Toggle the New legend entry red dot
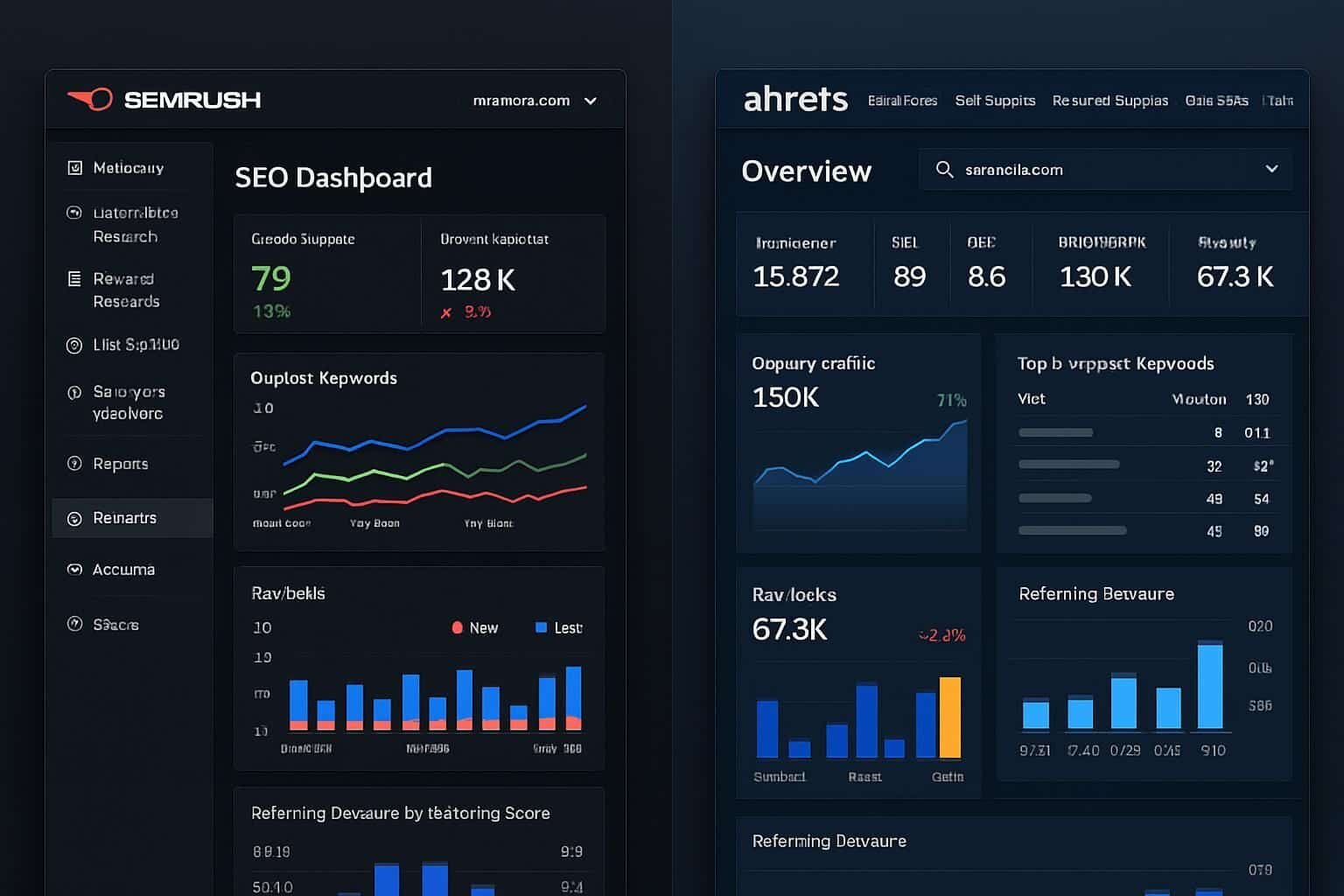Viewport: 1344px width, 896px height. click(x=457, y=627)
